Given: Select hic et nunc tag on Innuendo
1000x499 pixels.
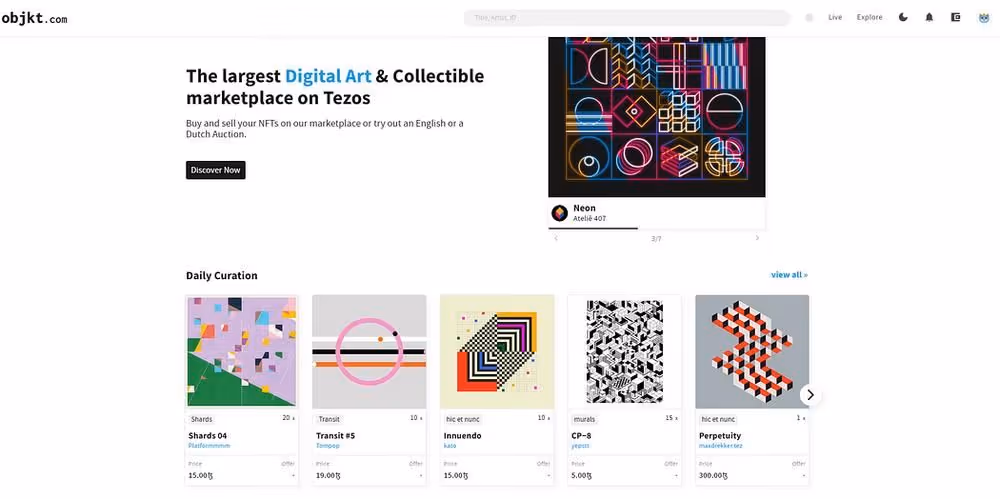Looking at the screenshot, I should tap(463, 419).
